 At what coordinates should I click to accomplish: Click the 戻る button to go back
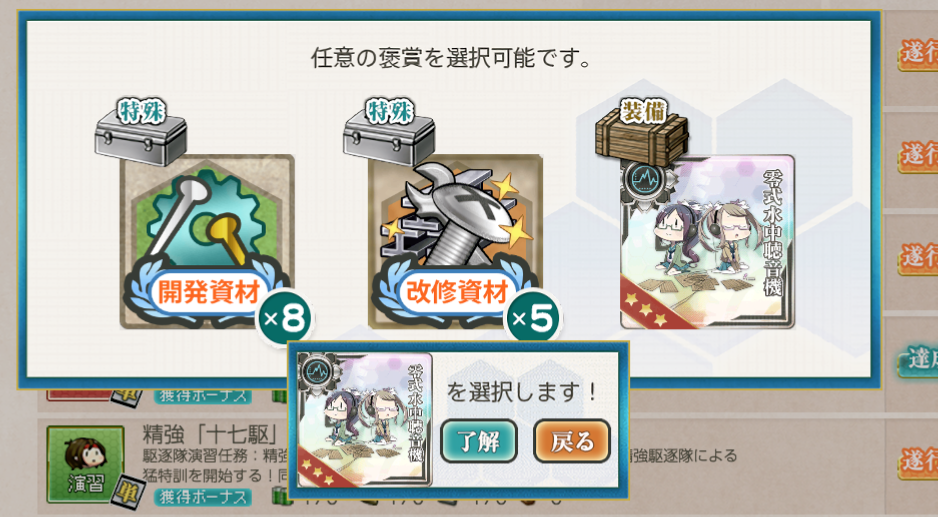coord(572,442)
